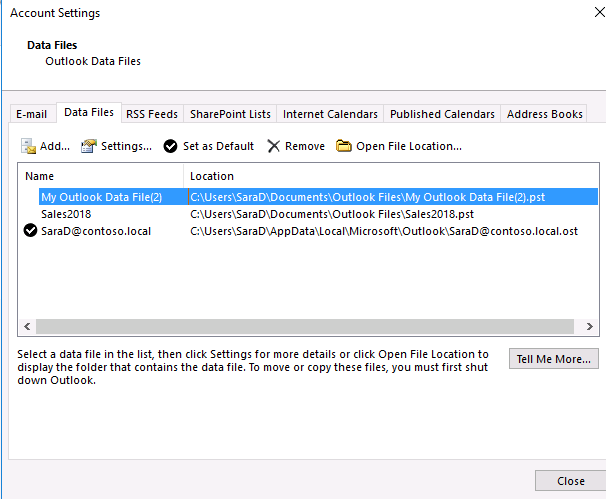Screen dimensions: 606x499
Task: Open the Published Calendars tab
Action: pyautogui.click(x=442, y=114)
